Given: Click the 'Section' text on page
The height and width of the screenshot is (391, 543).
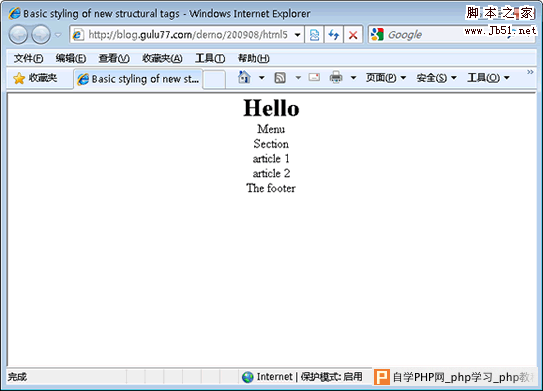Looking at the screenshot, I should pos(271,144).
